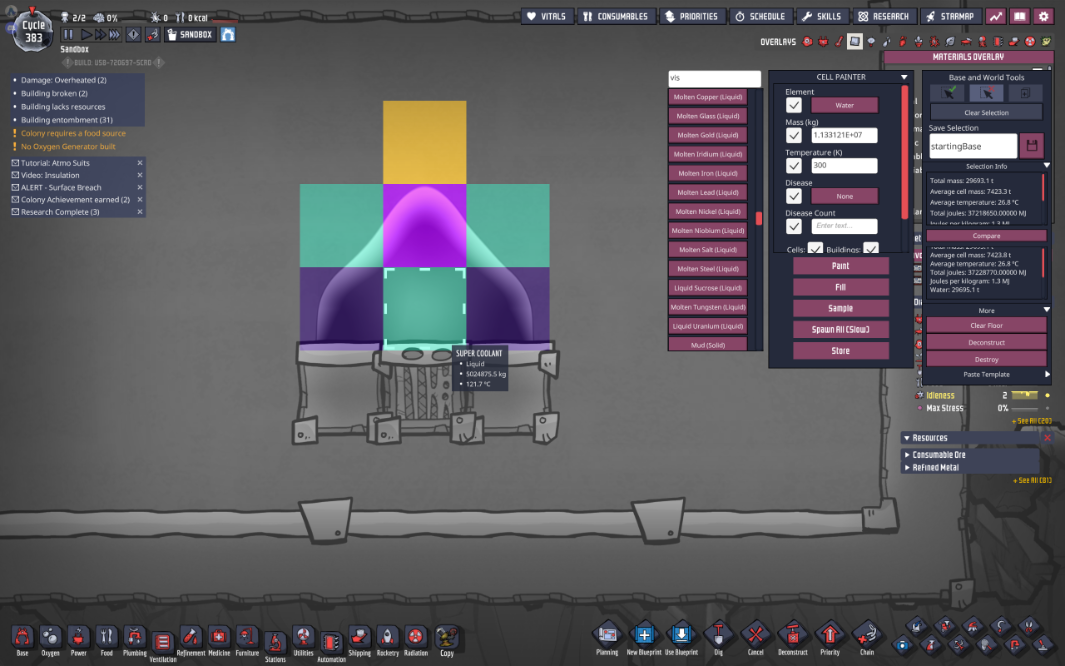Toggle the Element checkbox in Cell Painter
Viewport: 1065px width, 666px height.
point(793,105)
